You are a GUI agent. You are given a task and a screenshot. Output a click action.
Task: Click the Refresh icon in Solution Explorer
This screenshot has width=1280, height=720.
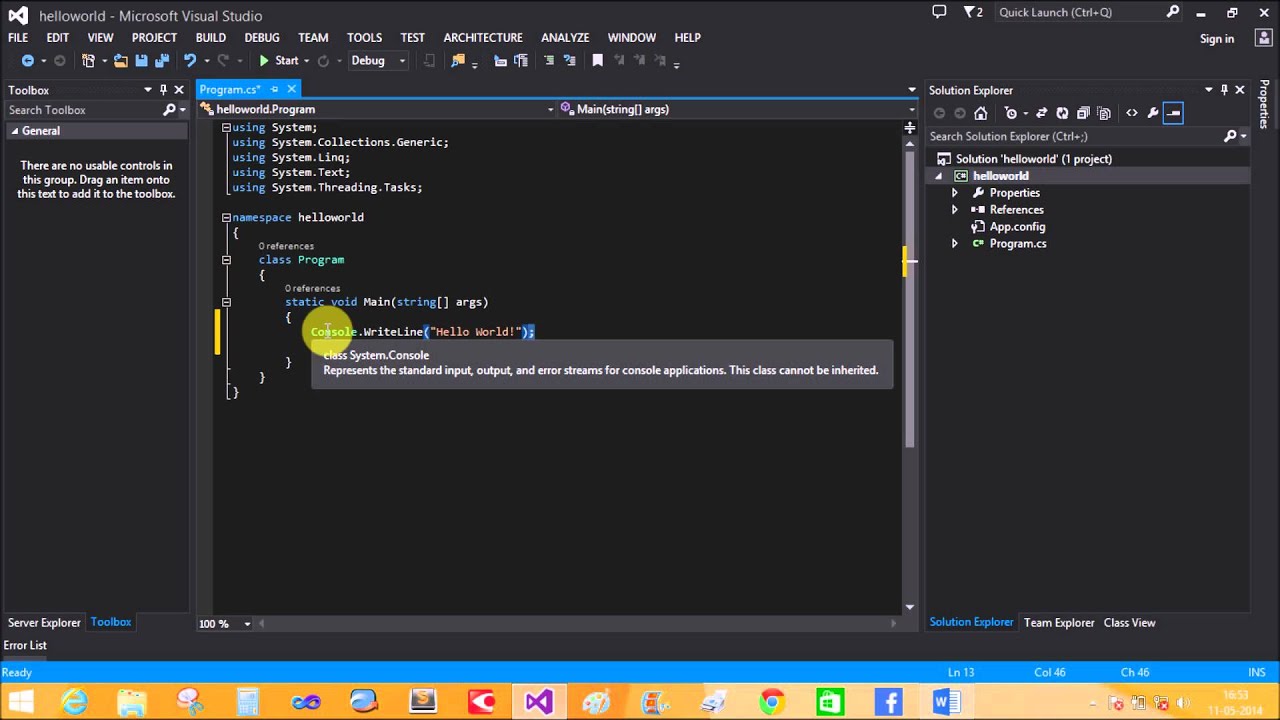1062,113
